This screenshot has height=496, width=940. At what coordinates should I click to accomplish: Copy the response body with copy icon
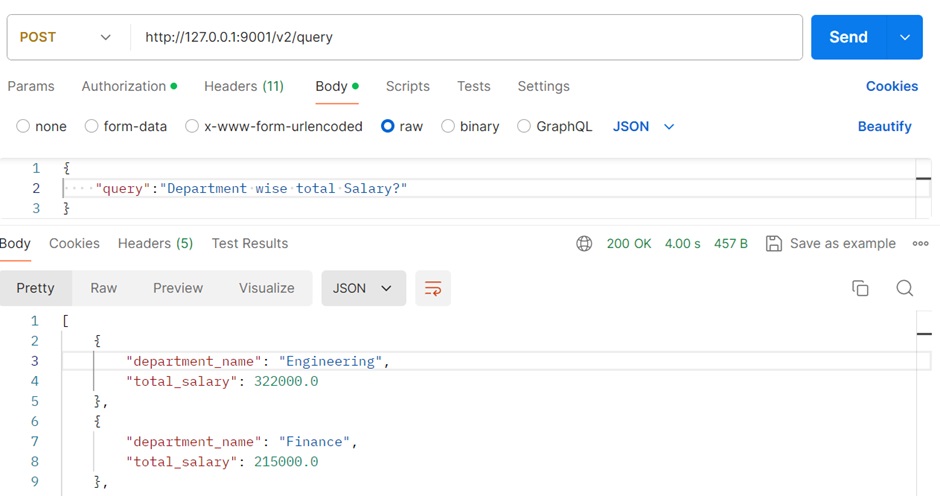coord(860,288)
